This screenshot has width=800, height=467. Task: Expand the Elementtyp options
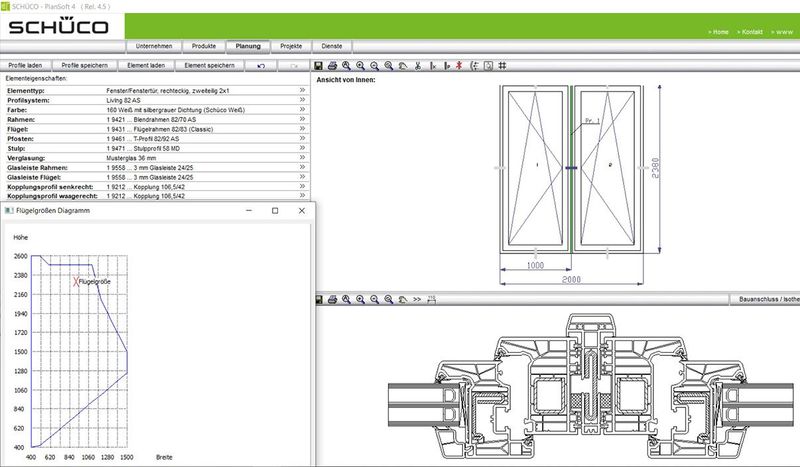click(x=302, y=90)
